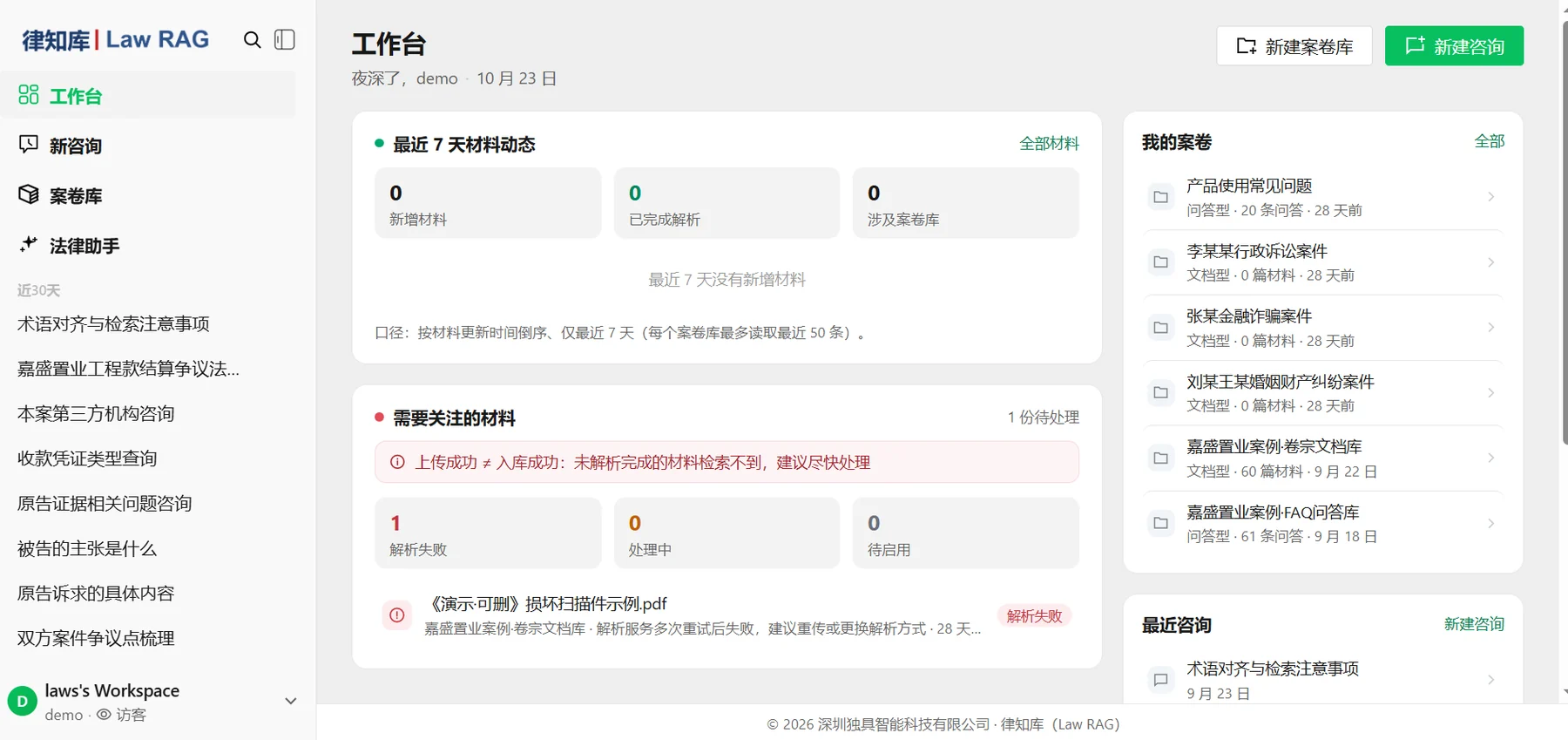Click 新建咨询 link in 最近咨询 panel

pyautogui.click(x=1474, y=624)
